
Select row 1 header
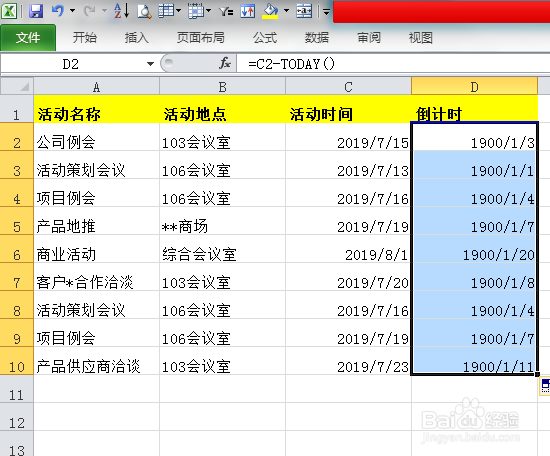pos(17,109)
